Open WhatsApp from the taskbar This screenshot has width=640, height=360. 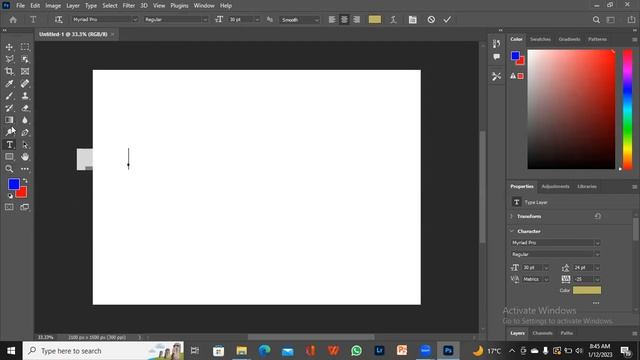pos(356,351)
